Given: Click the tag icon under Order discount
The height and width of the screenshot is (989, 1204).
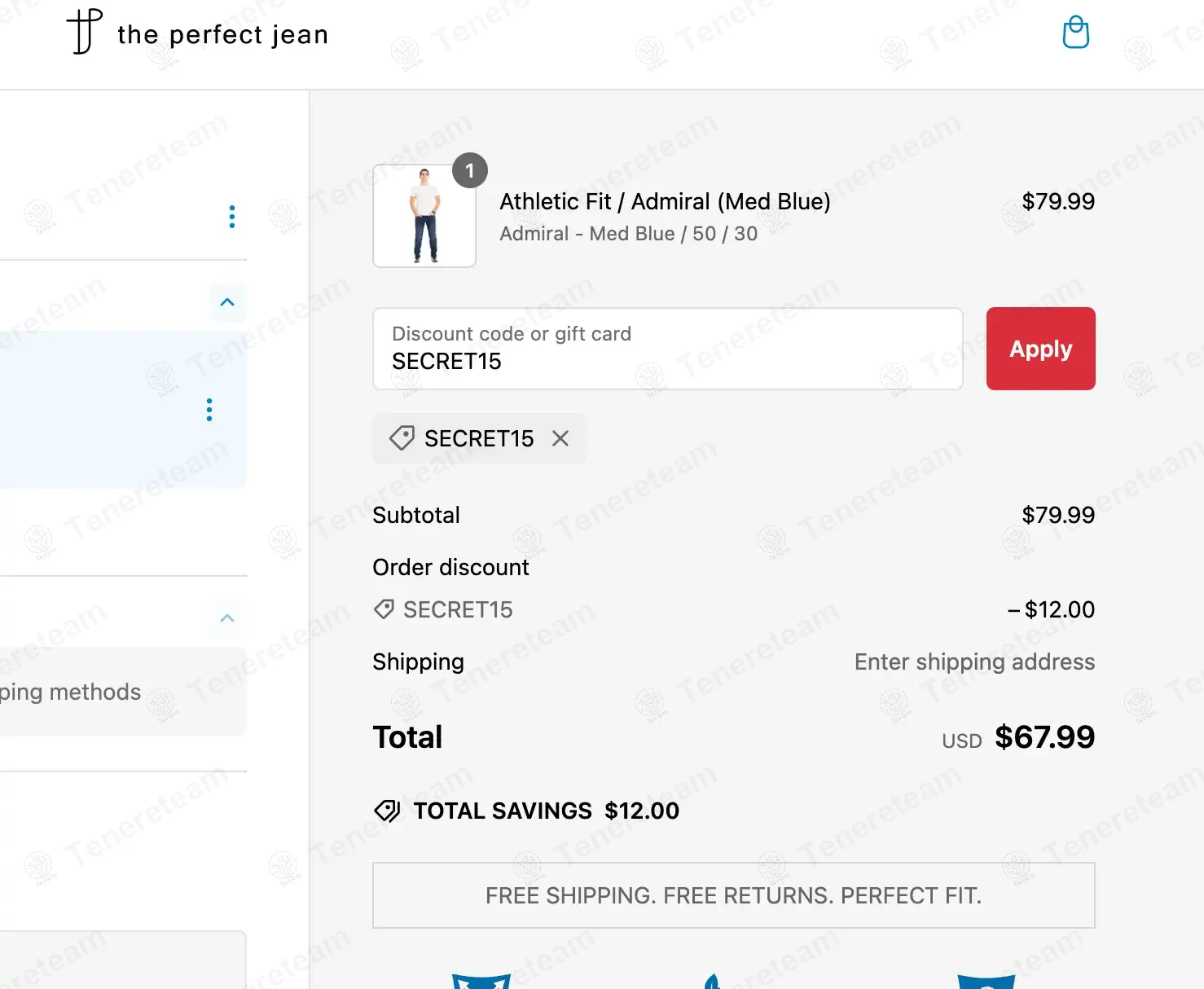Looking at the screenshot, I should 384,609.
